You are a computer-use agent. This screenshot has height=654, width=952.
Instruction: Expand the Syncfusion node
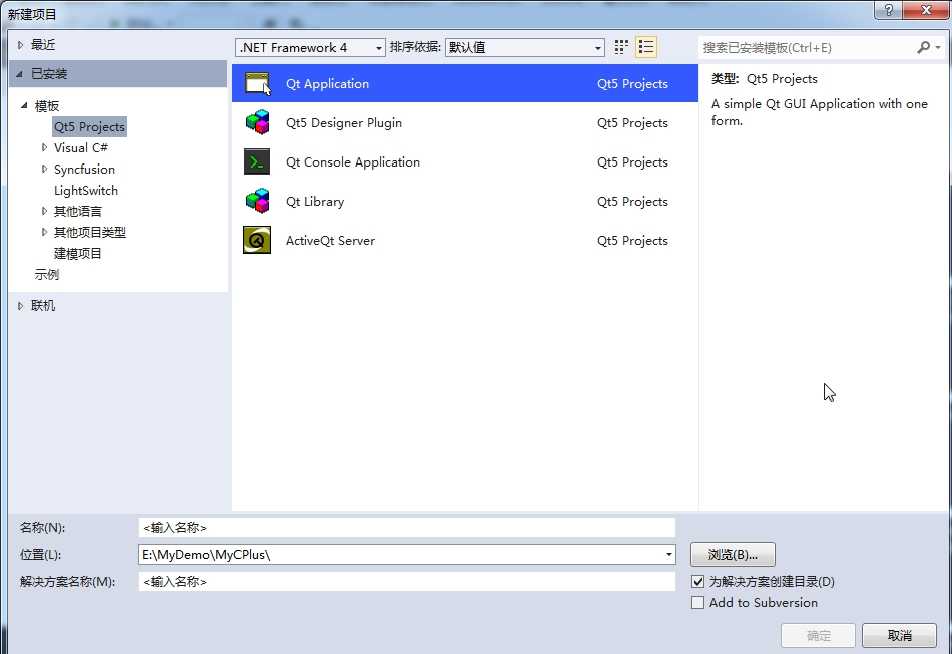(44, 169)
